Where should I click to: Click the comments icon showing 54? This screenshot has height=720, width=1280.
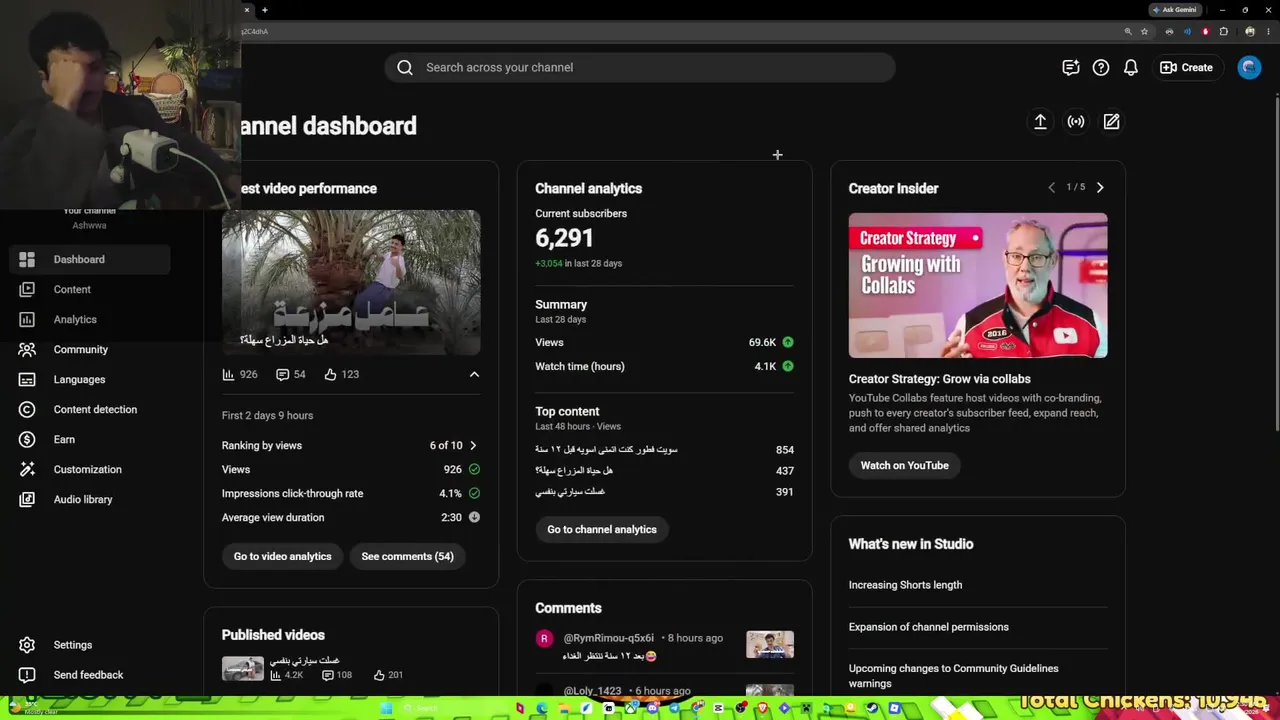(x=283, y=374)
